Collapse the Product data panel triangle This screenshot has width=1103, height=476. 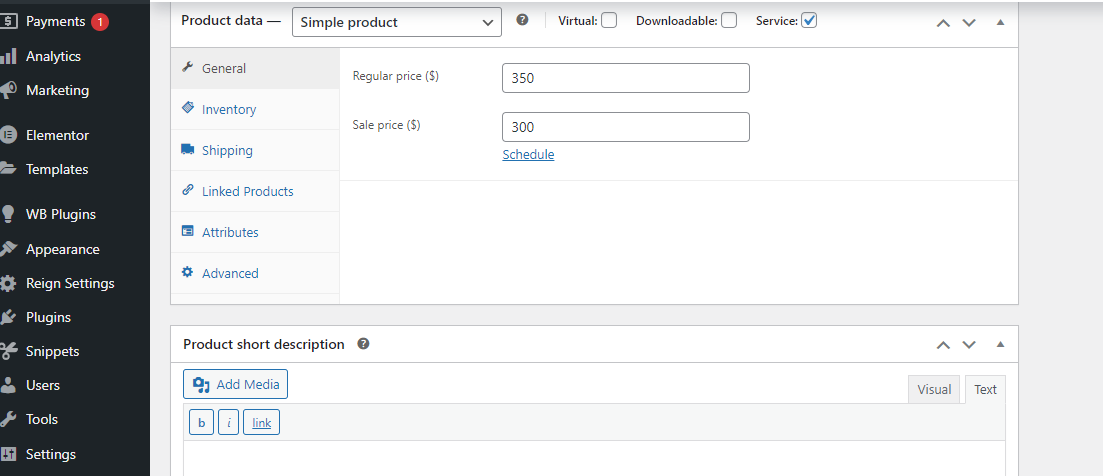click(1000, 22)
